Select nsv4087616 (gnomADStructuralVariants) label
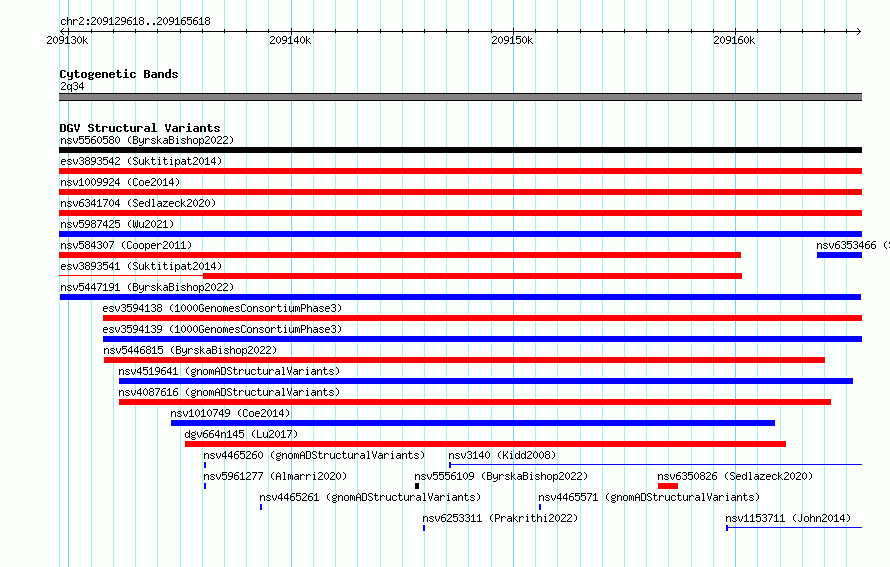The width and height of the screenshot is (890, 567). (229, 392)
